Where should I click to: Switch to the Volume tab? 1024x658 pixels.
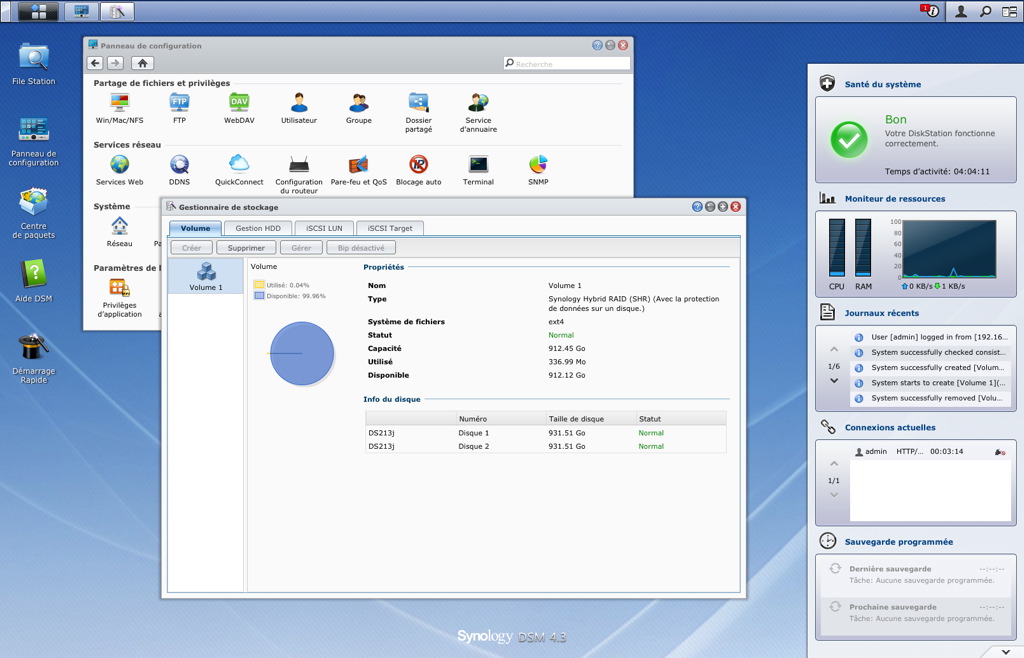coord(195,228)
